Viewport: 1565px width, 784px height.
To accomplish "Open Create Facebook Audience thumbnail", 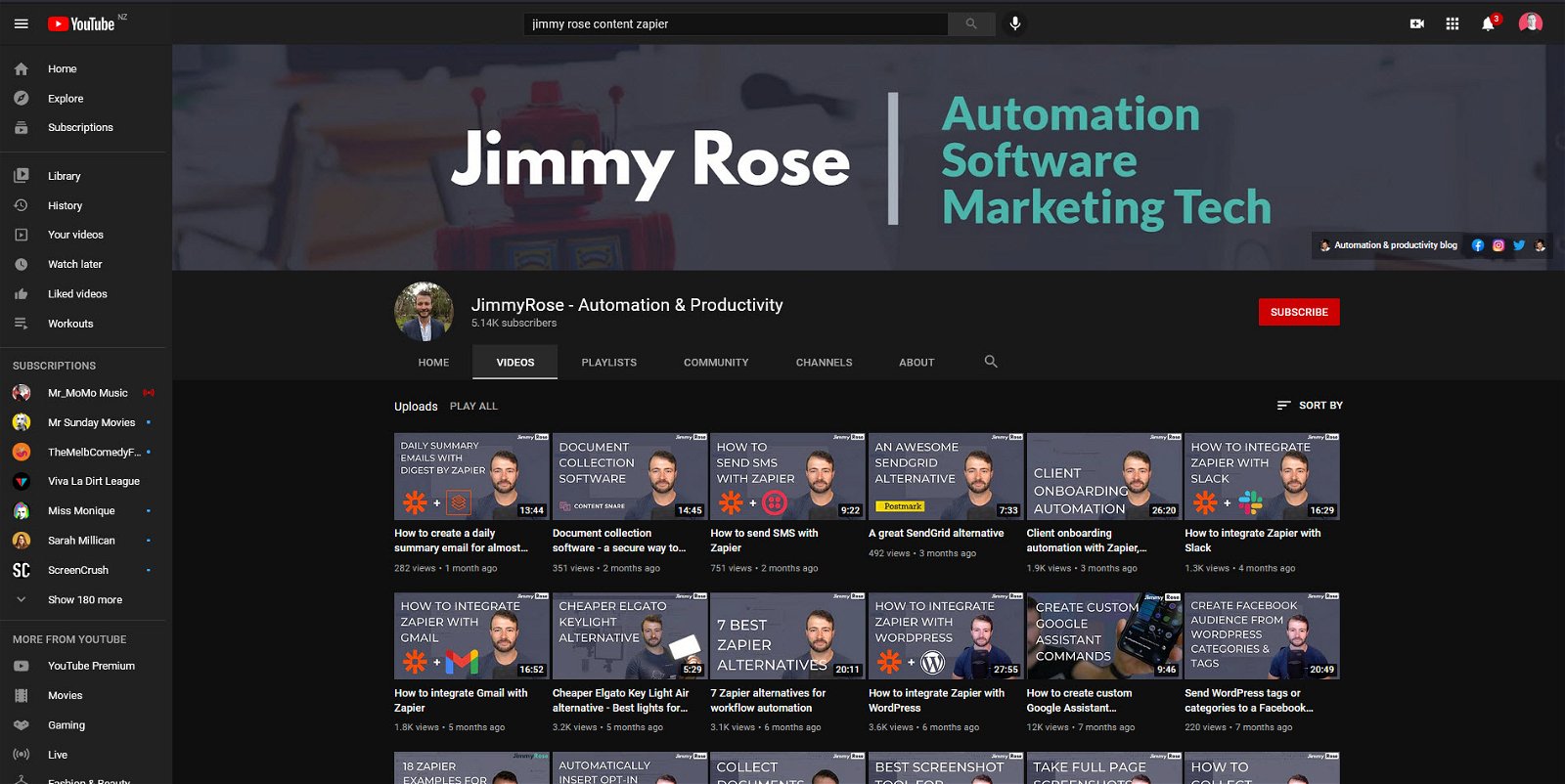I will coord(1262,635).
